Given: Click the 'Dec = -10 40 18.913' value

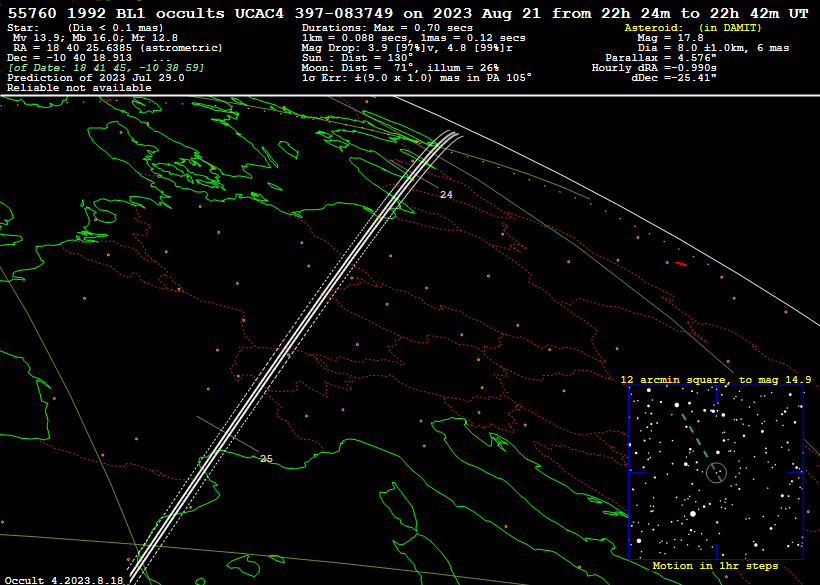Looking at the screenshot, I should click(70, 58).
